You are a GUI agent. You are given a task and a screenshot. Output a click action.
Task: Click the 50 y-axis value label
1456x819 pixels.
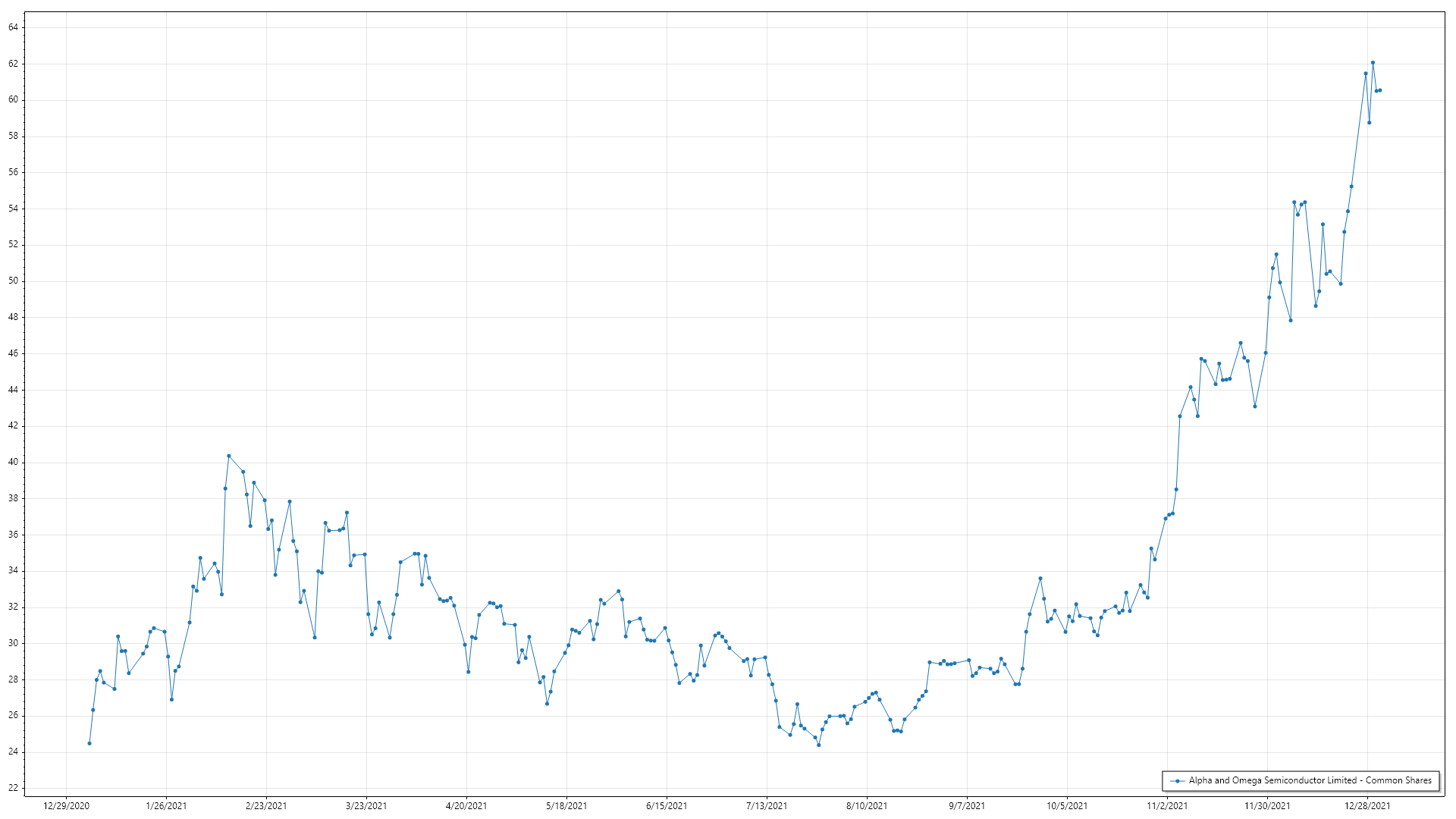(x=14, y=281)
